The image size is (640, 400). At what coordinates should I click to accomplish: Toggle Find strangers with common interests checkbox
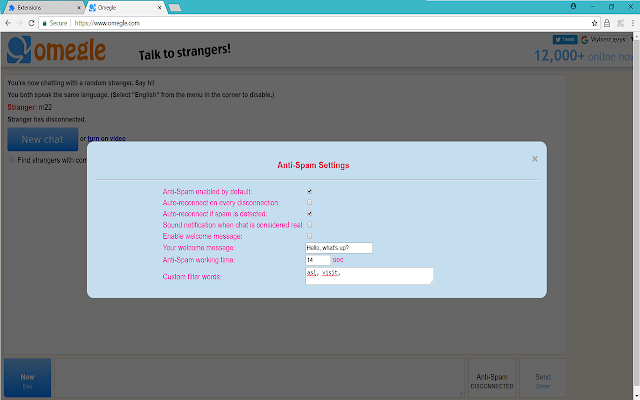(x=11, y=160)
